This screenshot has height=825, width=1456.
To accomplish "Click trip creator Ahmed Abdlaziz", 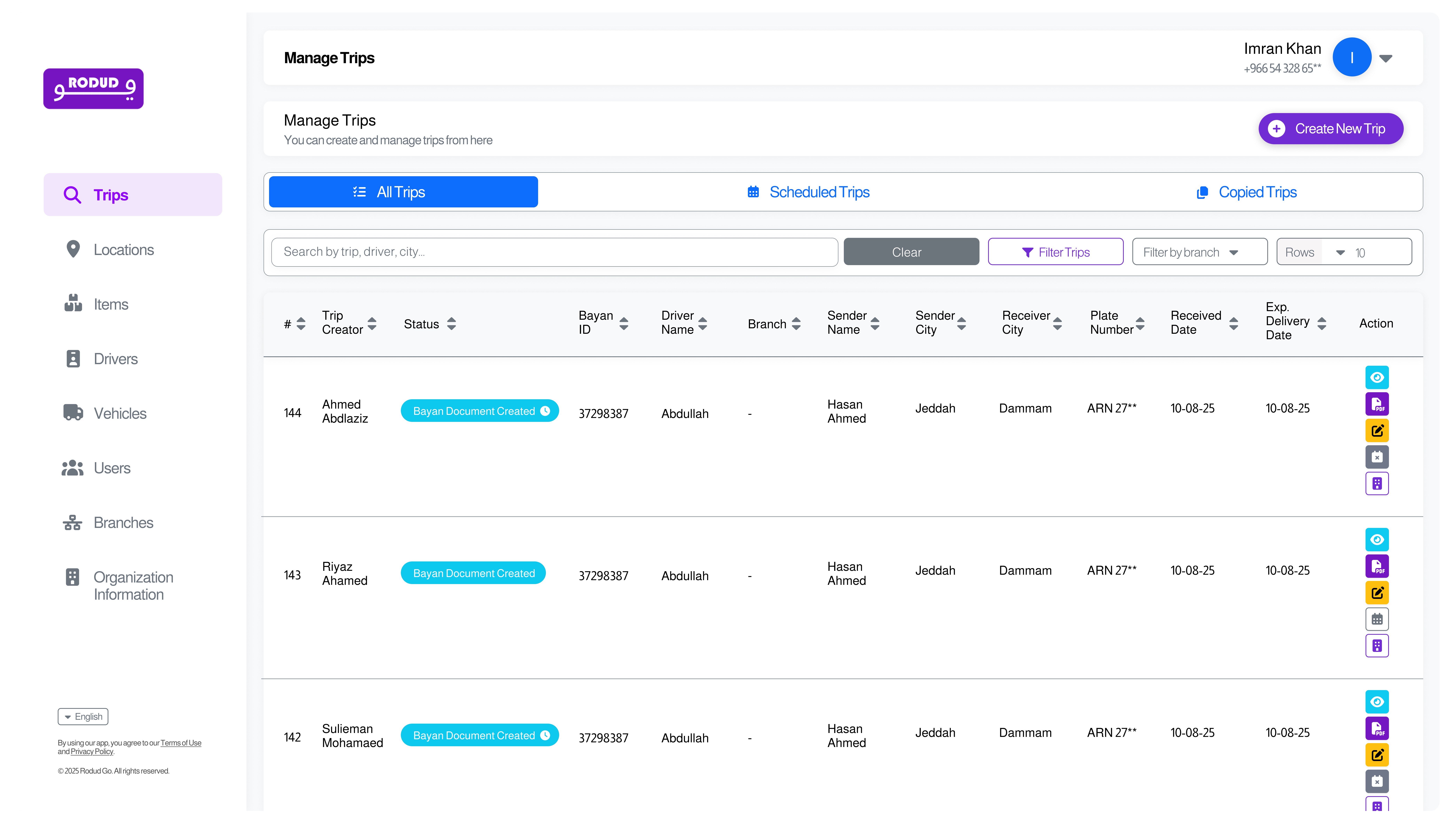I will [x=345, y=411].
